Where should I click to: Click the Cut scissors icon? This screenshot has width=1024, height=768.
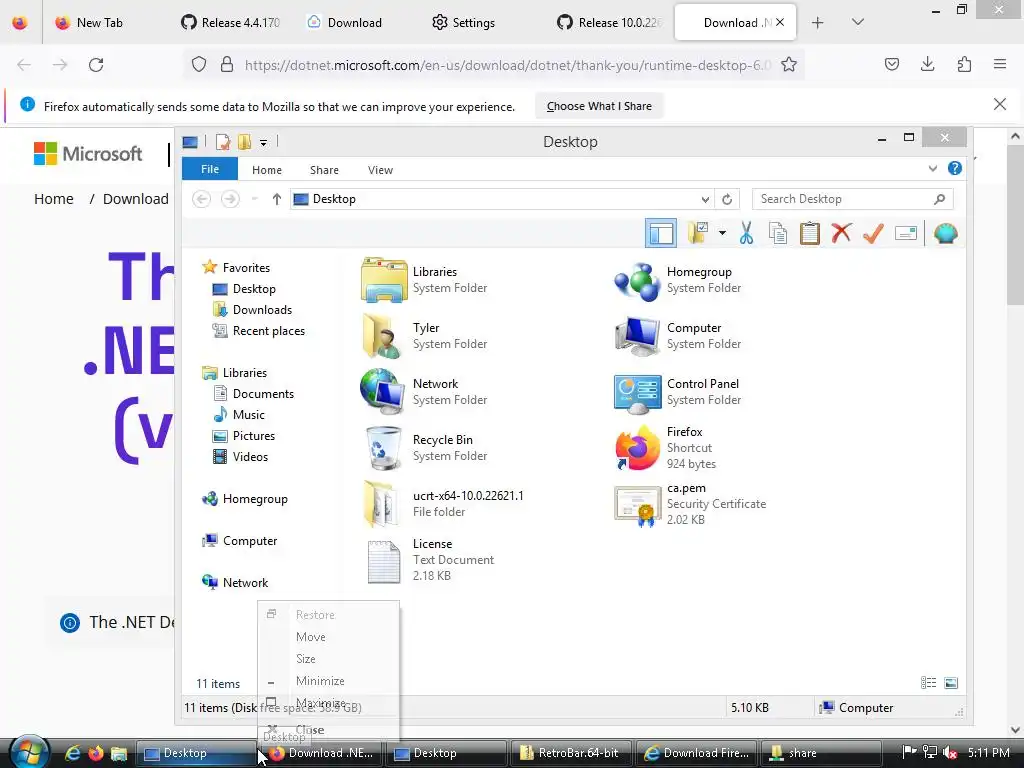point(746,233)
